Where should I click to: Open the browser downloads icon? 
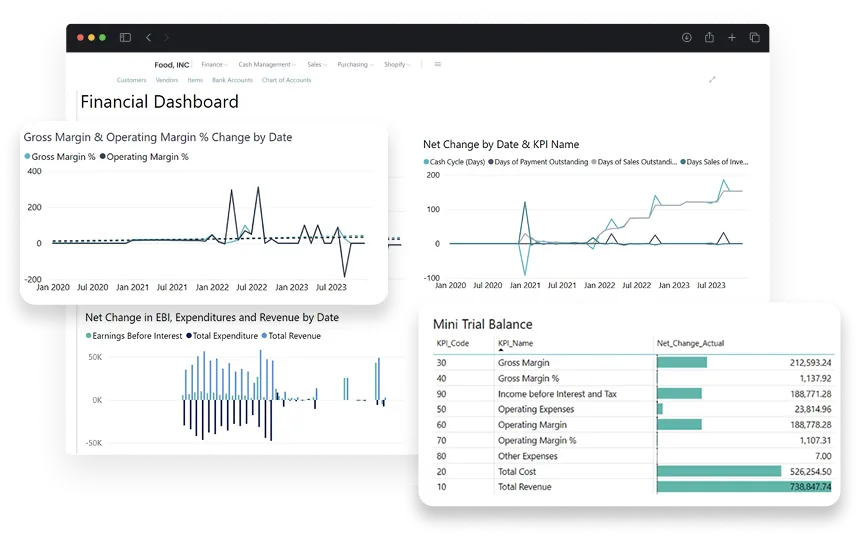687,38
